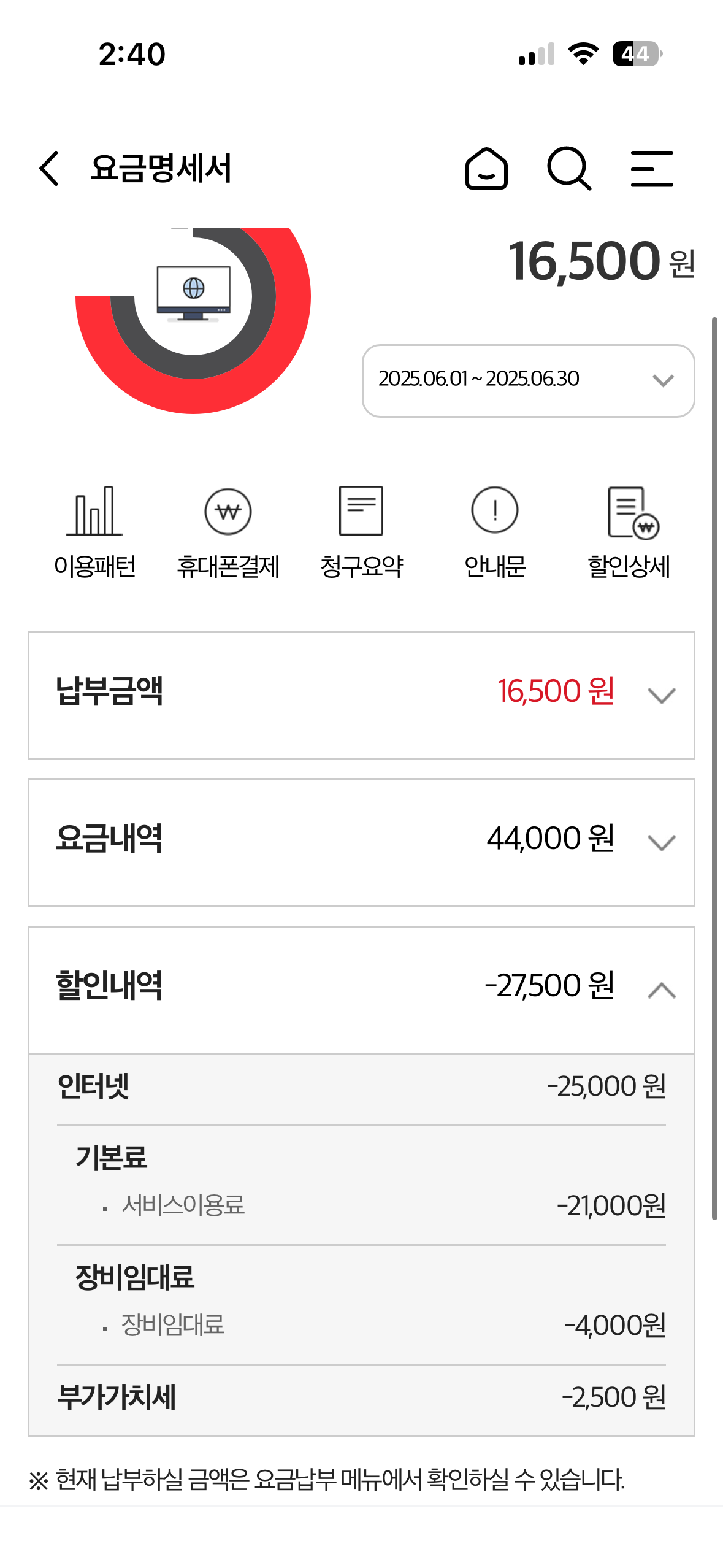
Task: Tap the 할인내역 section title
Action: pos(109,986)
